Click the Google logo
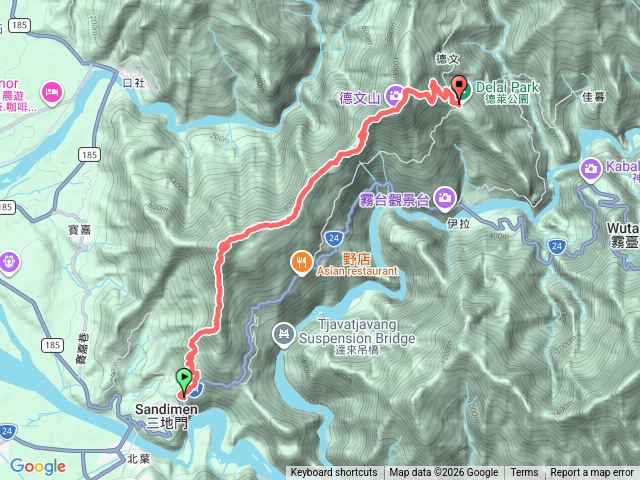The image size is (640, 480). (38, 466)
